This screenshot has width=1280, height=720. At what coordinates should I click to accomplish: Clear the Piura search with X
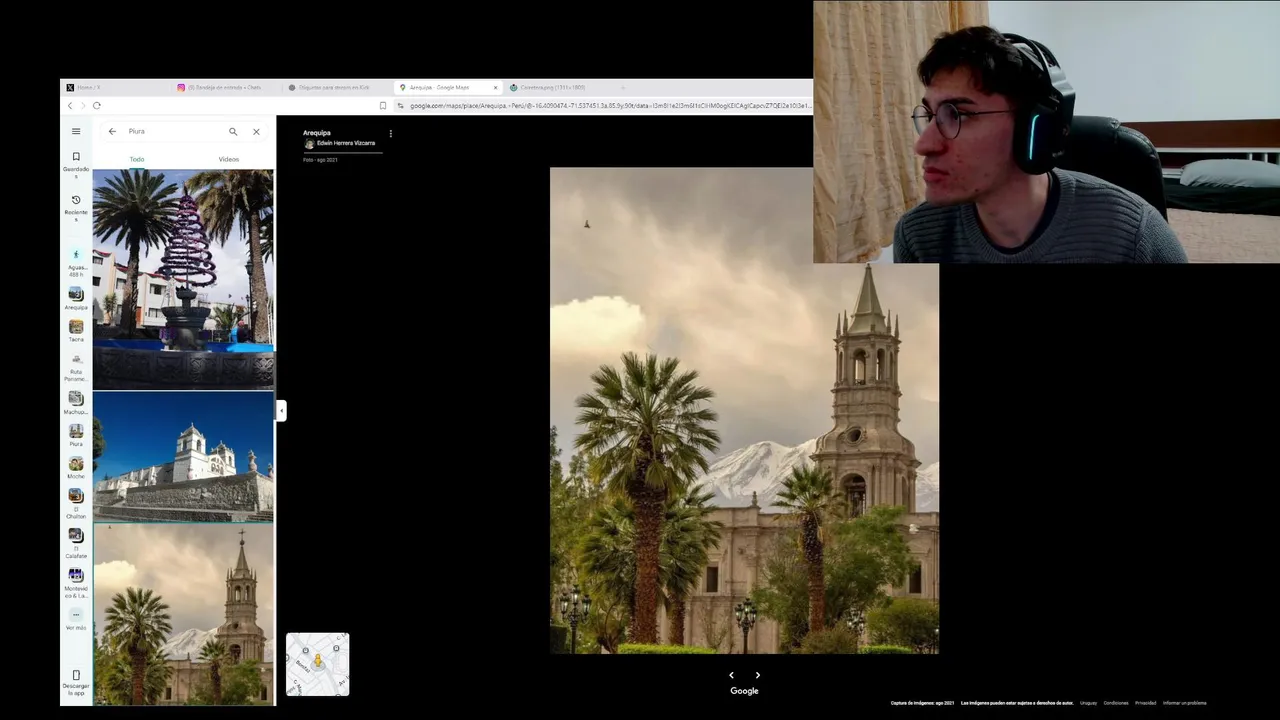256,131
